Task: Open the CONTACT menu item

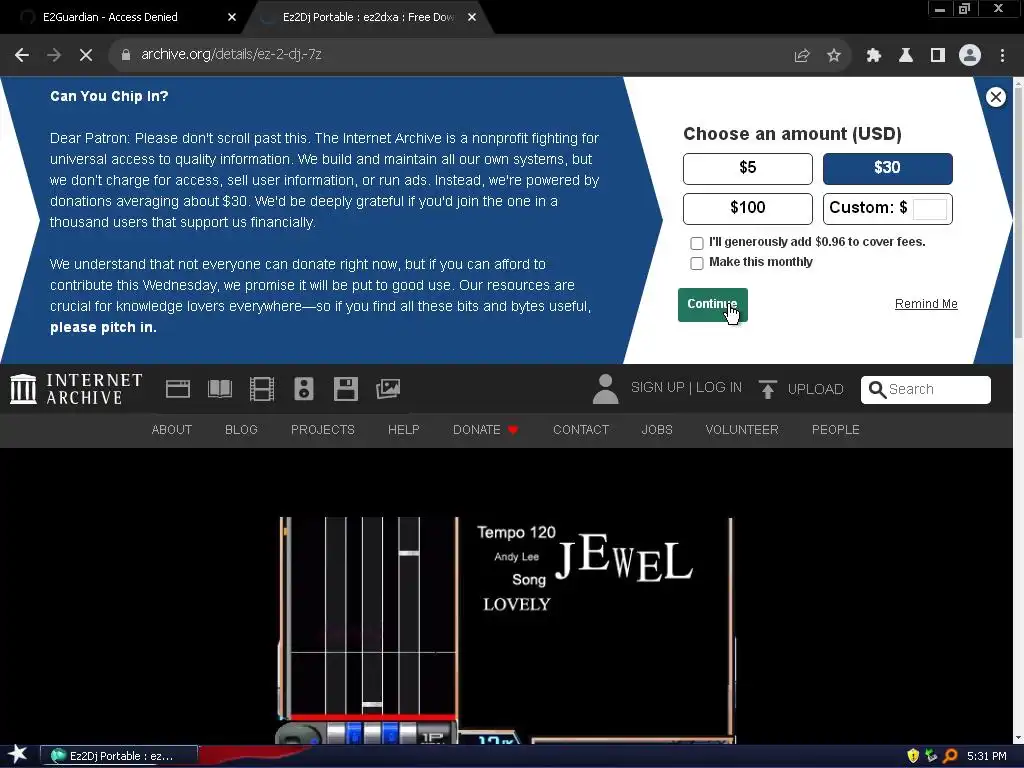Action: click(581, 430)
